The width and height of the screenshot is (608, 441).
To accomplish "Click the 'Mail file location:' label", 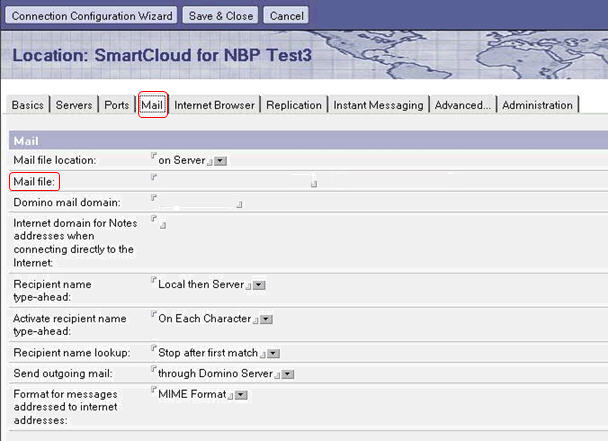I will pos(55,160).
